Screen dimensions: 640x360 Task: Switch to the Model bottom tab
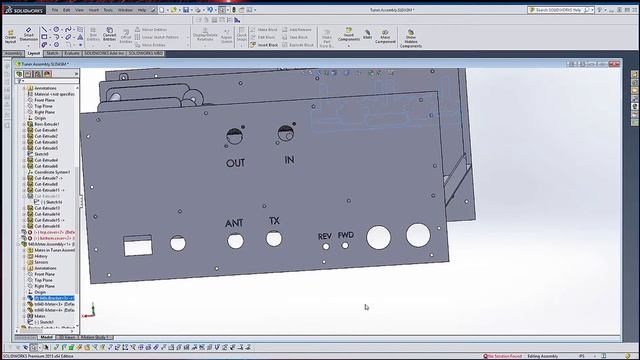[x=46, y=338]
